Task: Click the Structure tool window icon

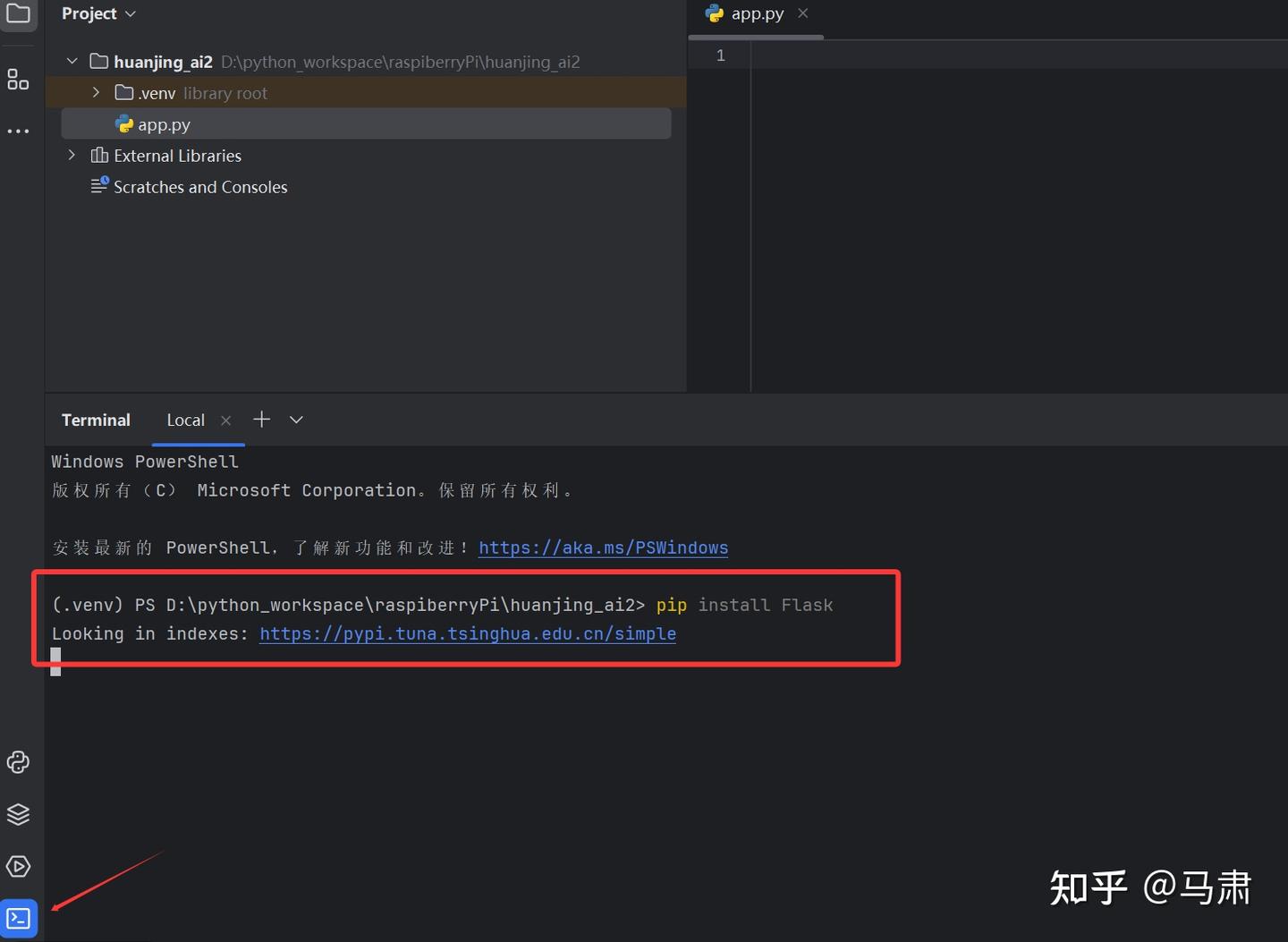Action: (x=18, y=79)
